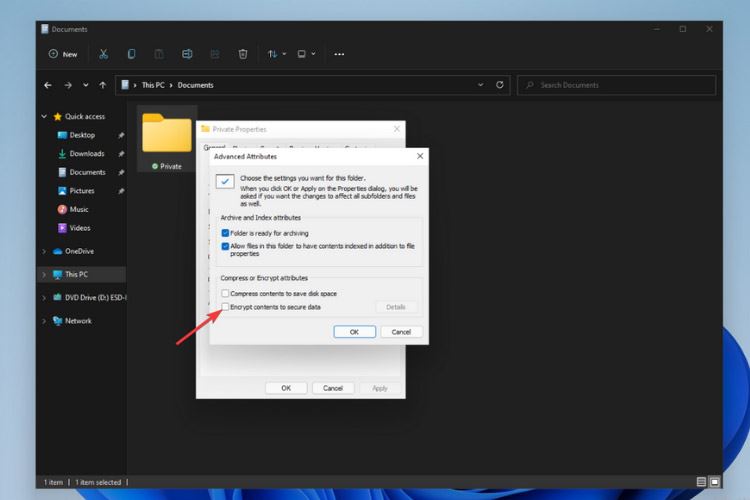The height and width of the screenshot is (500, 750).
Task: Select Downloads in Quick access
Action: pyautogui.click(x=87, y=154)
